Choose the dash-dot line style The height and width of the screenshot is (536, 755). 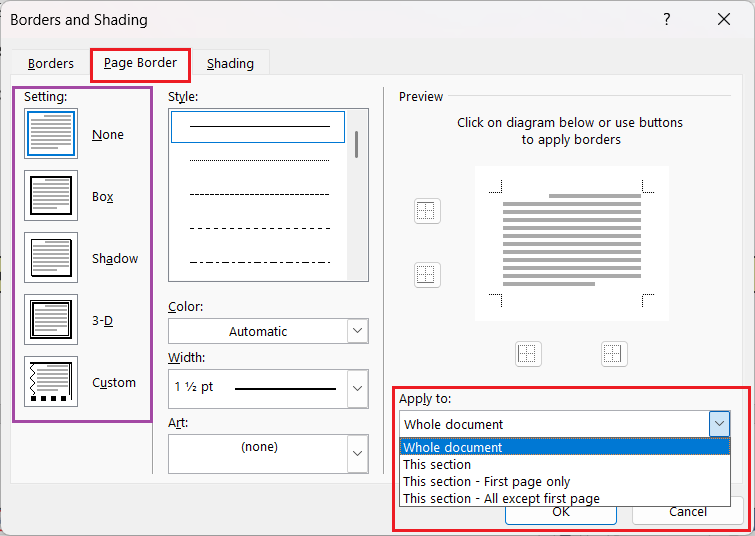pos(259,262)
